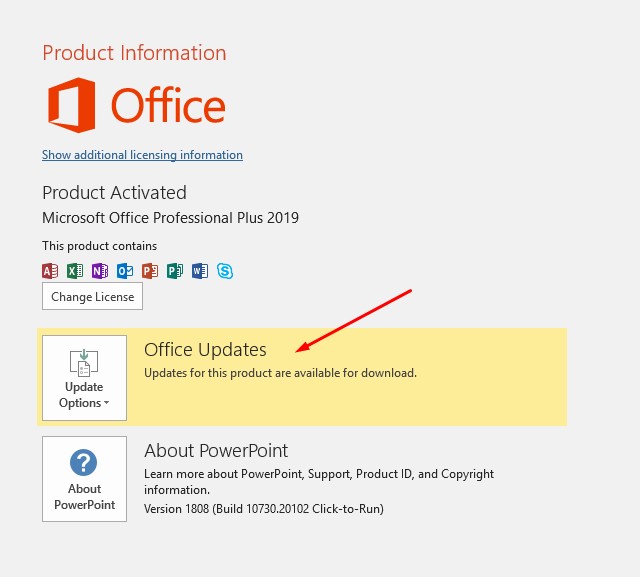Image resolution: width=640 pixels, height=577 pixels.
Task: Click the Product Information title
Action: (x=134, y=53)
